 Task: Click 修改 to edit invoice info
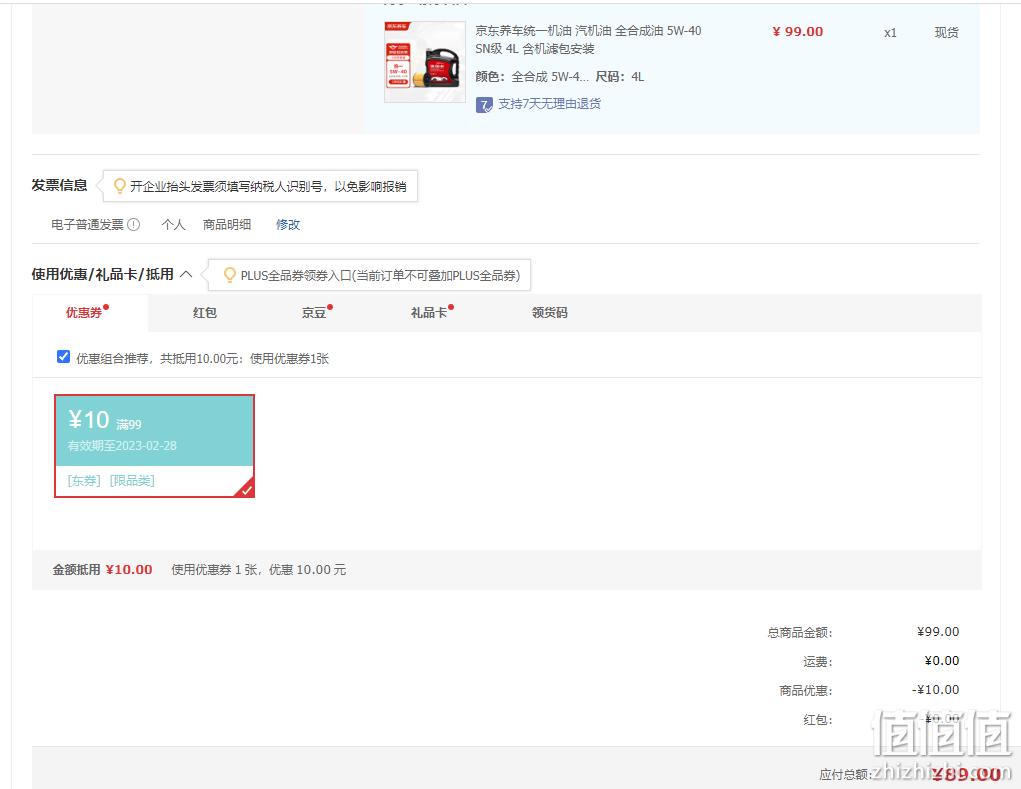(x=288, y=225)
